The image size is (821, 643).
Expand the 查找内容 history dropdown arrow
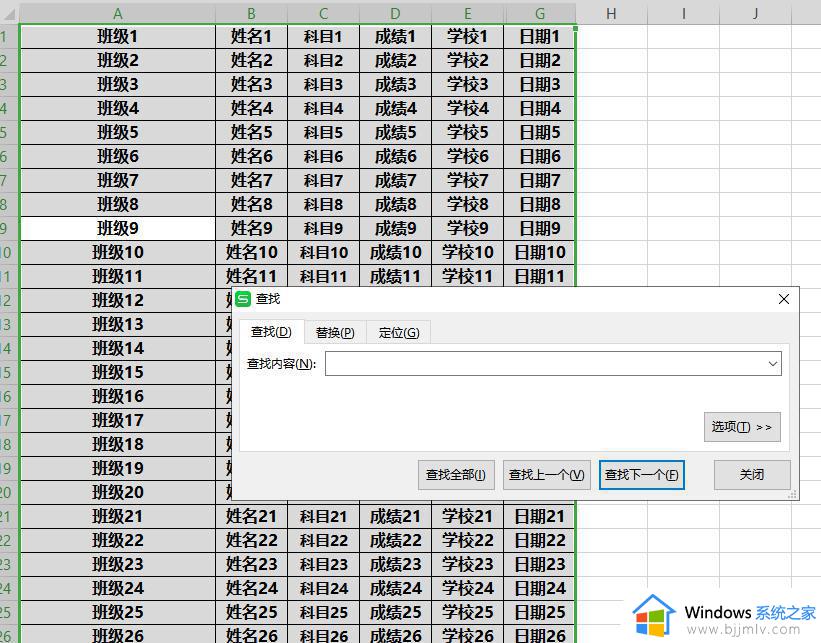coord(773,363)
